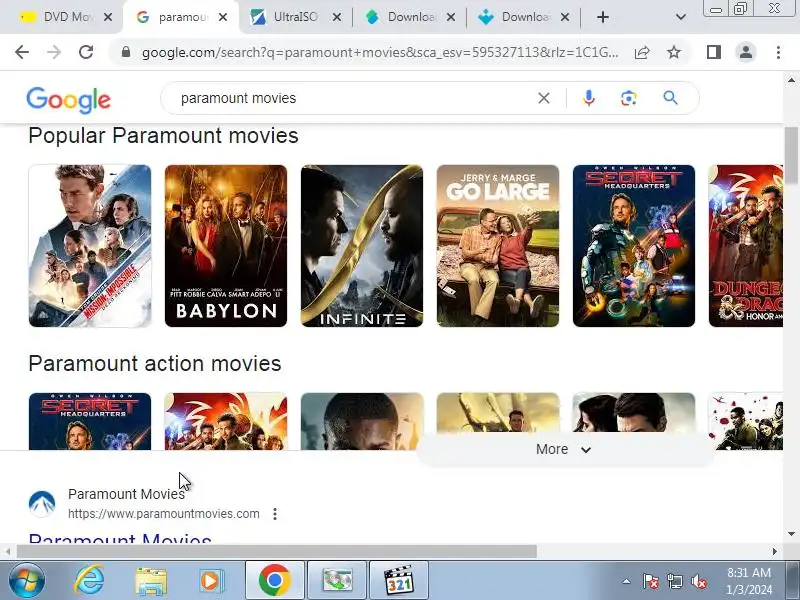Select the Chrome taskbar button
This screenshot has width=800, height=600.
pos(275,581)
